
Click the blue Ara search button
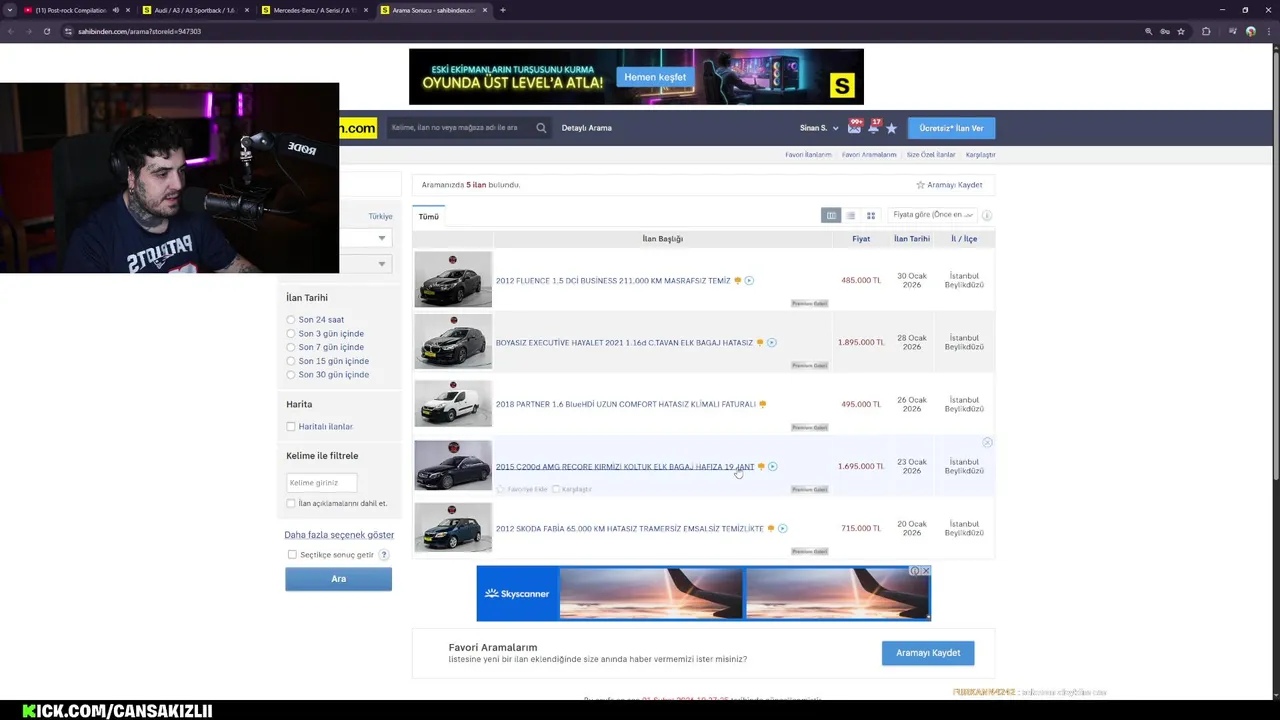(338, 579)
